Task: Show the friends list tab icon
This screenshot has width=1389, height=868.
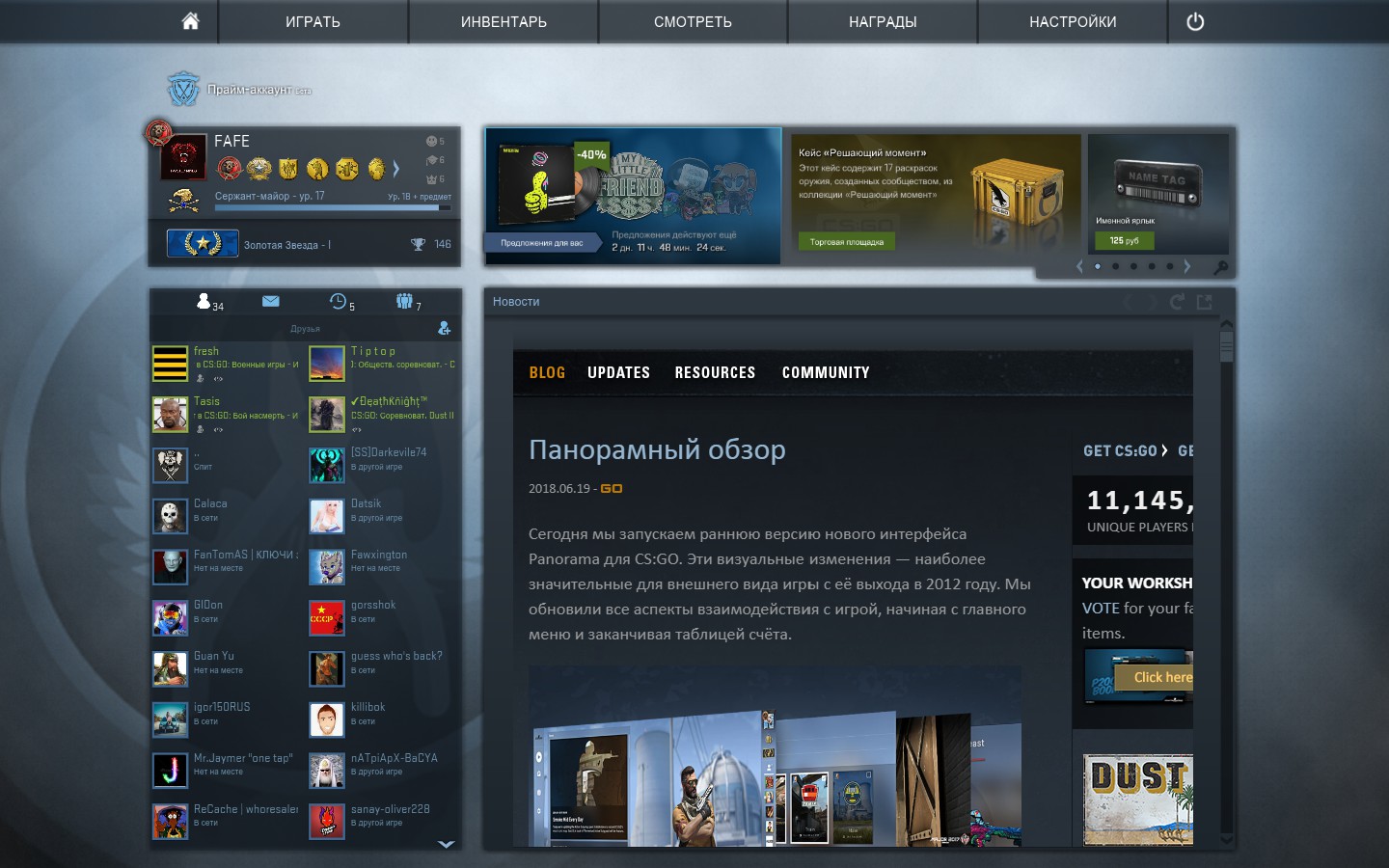Action: [x=204, y=301]
